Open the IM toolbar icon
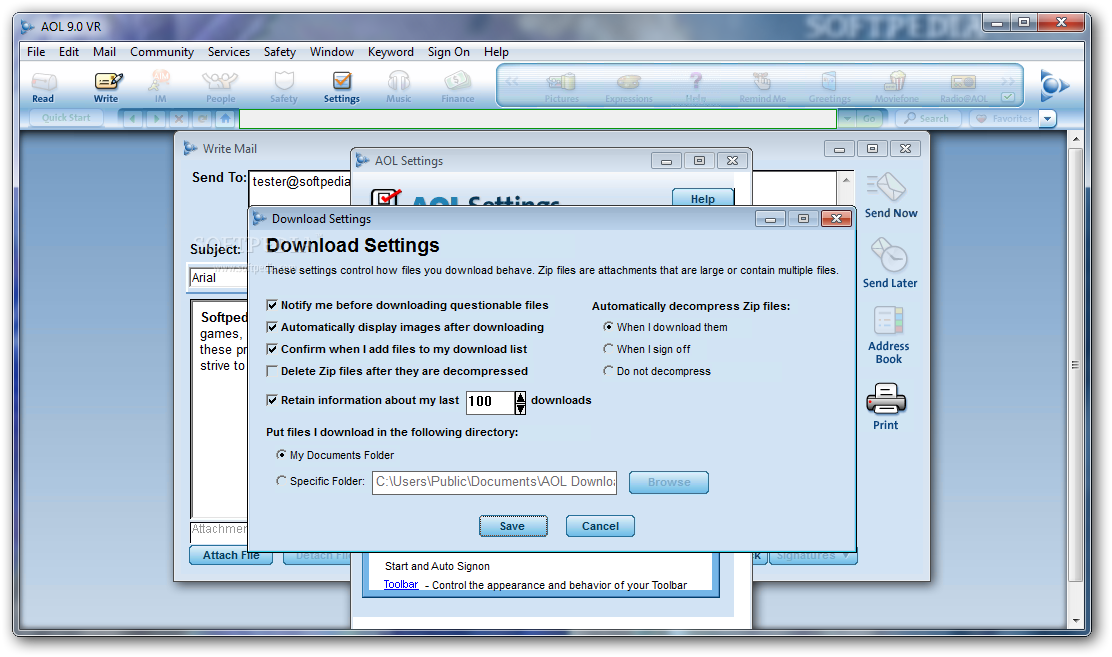This screenshot has height=657, width=1112. [x=160, y=87]
